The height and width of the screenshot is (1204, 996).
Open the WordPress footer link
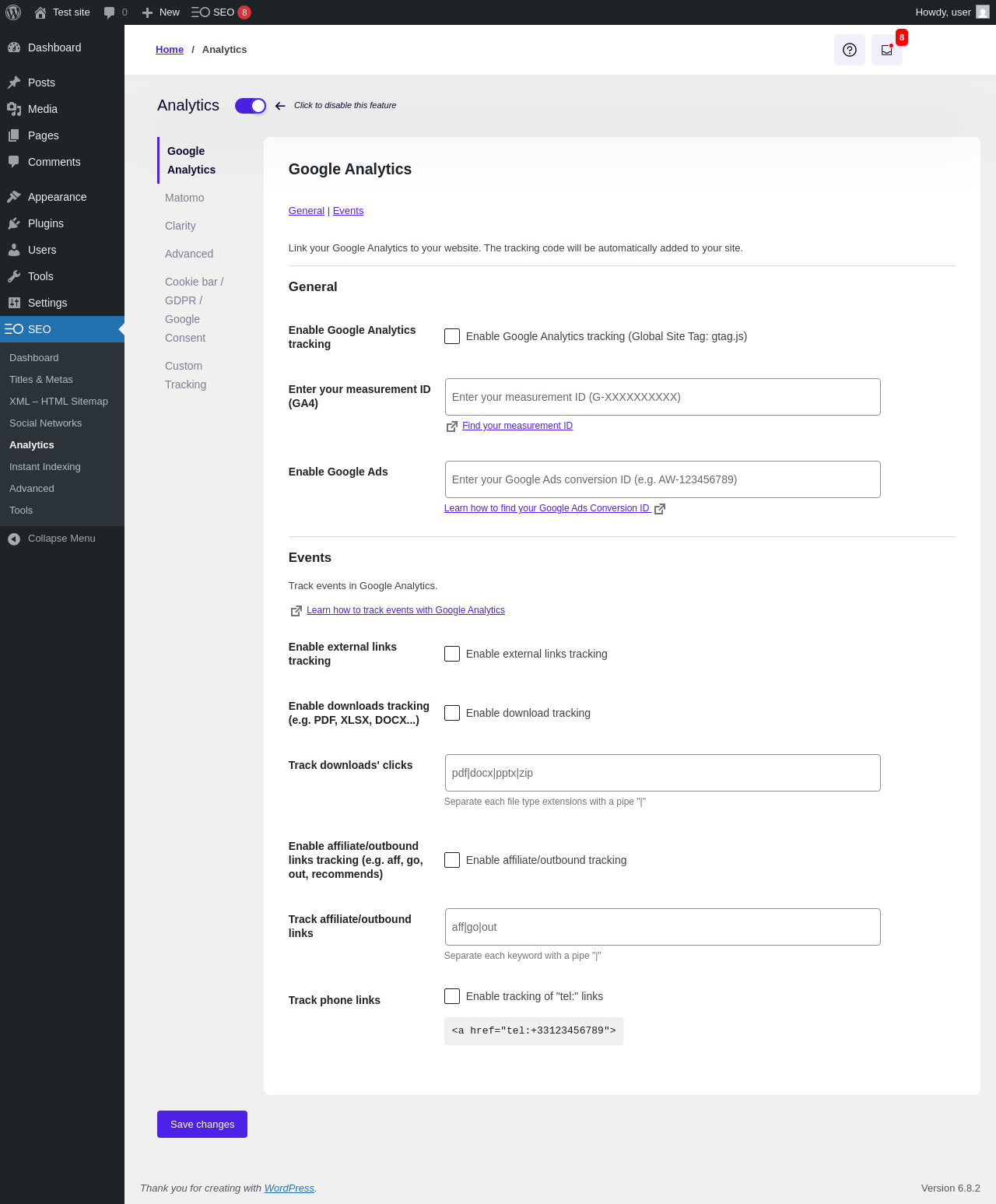[289, 1188]
